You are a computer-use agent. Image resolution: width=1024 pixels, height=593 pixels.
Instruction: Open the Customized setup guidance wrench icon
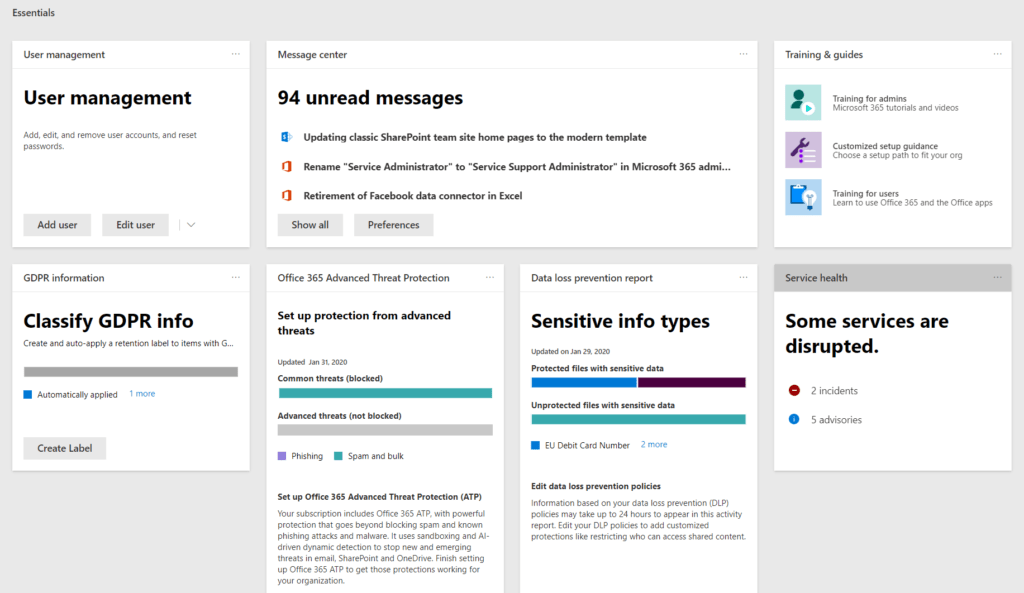pyautogui.click(x=803, y=150)
